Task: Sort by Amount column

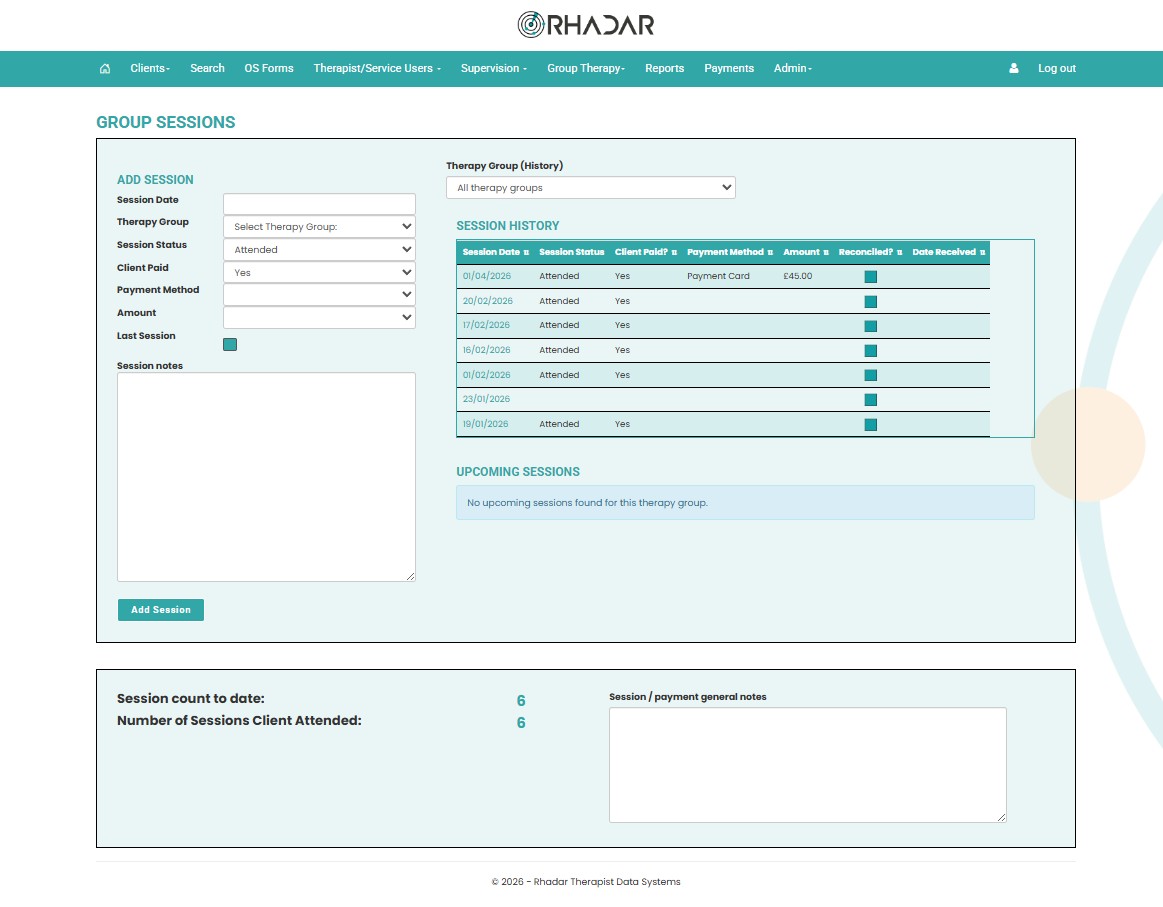Action: (x=805, y=252)
